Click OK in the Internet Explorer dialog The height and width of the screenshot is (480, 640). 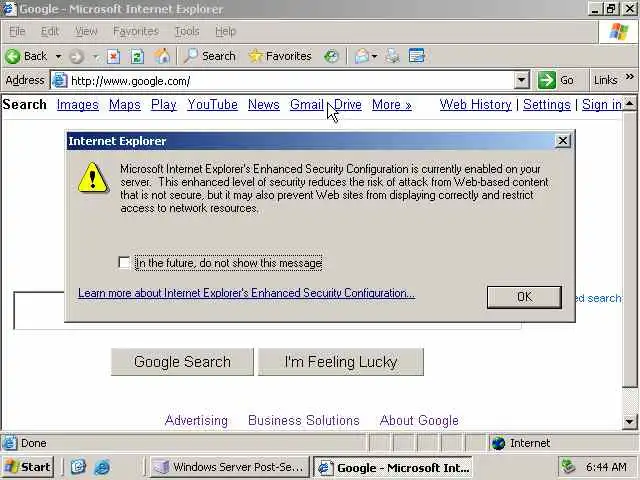point(524,297)
